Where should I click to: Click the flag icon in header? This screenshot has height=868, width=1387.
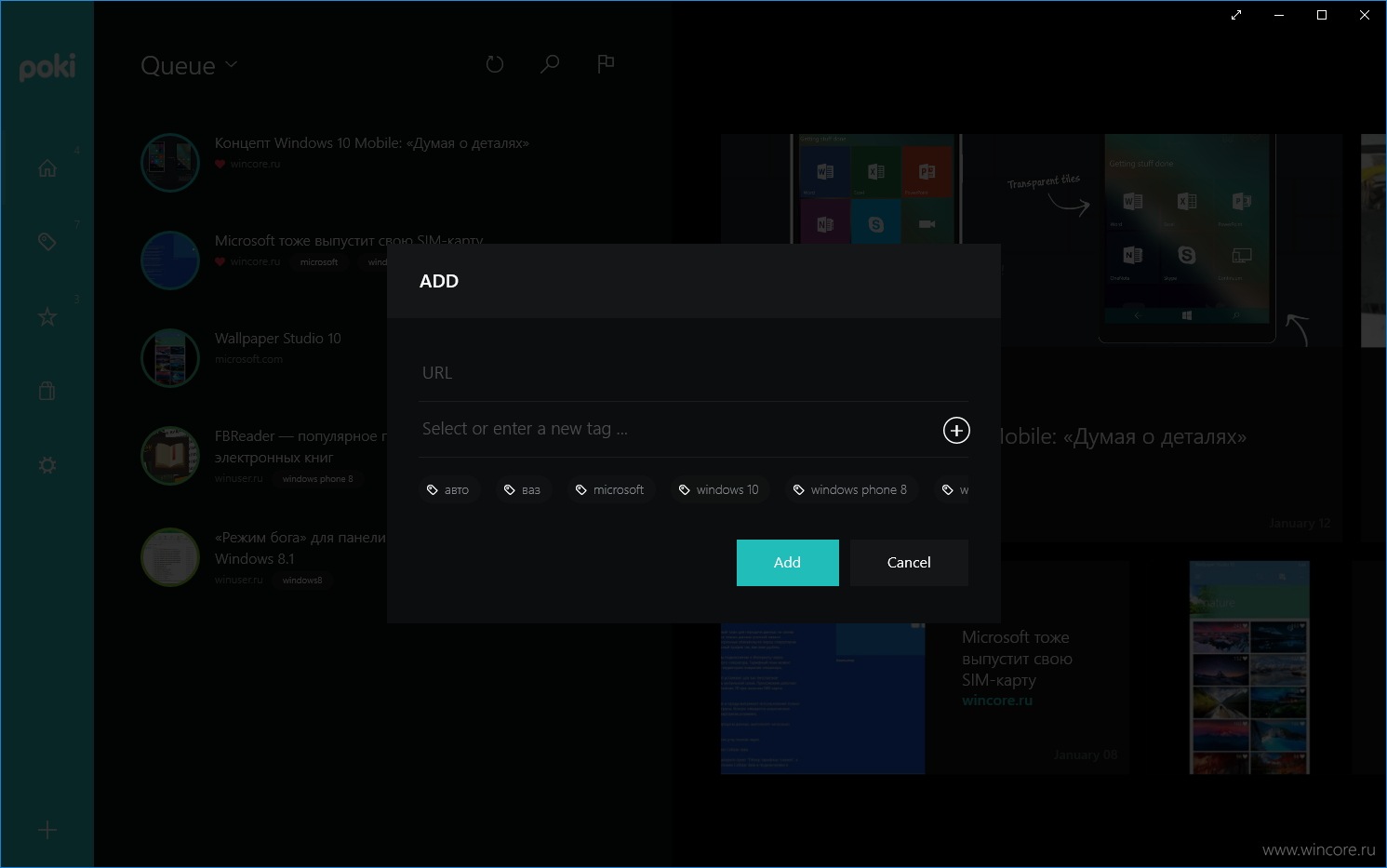point(606,63)
